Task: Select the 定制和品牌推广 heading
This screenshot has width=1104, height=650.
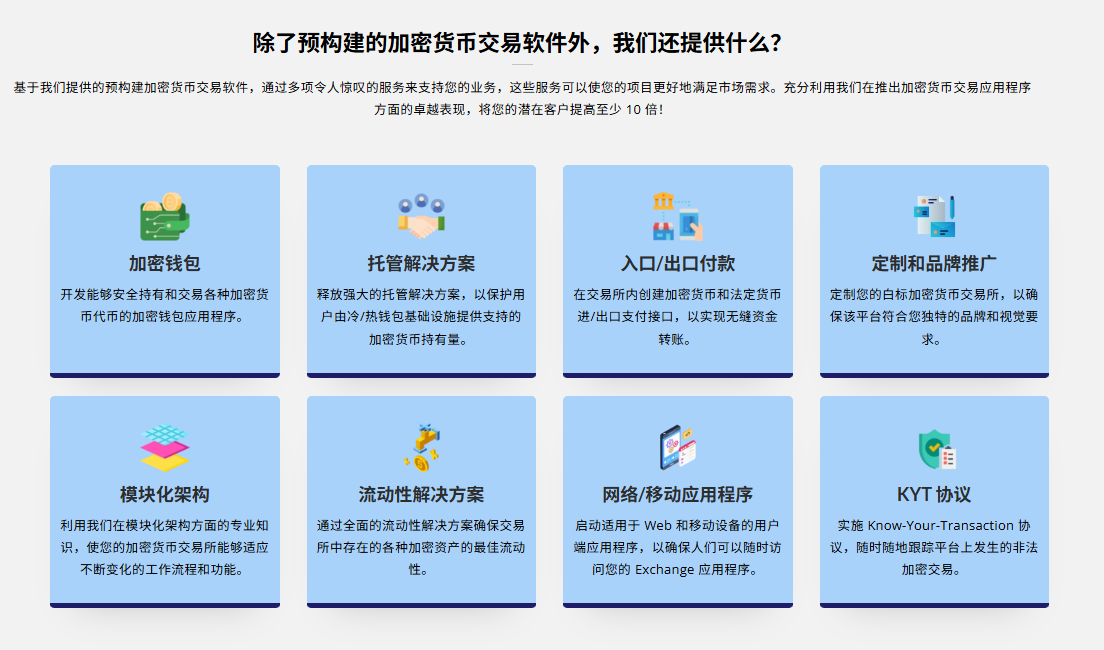Action: pos(934,264)
